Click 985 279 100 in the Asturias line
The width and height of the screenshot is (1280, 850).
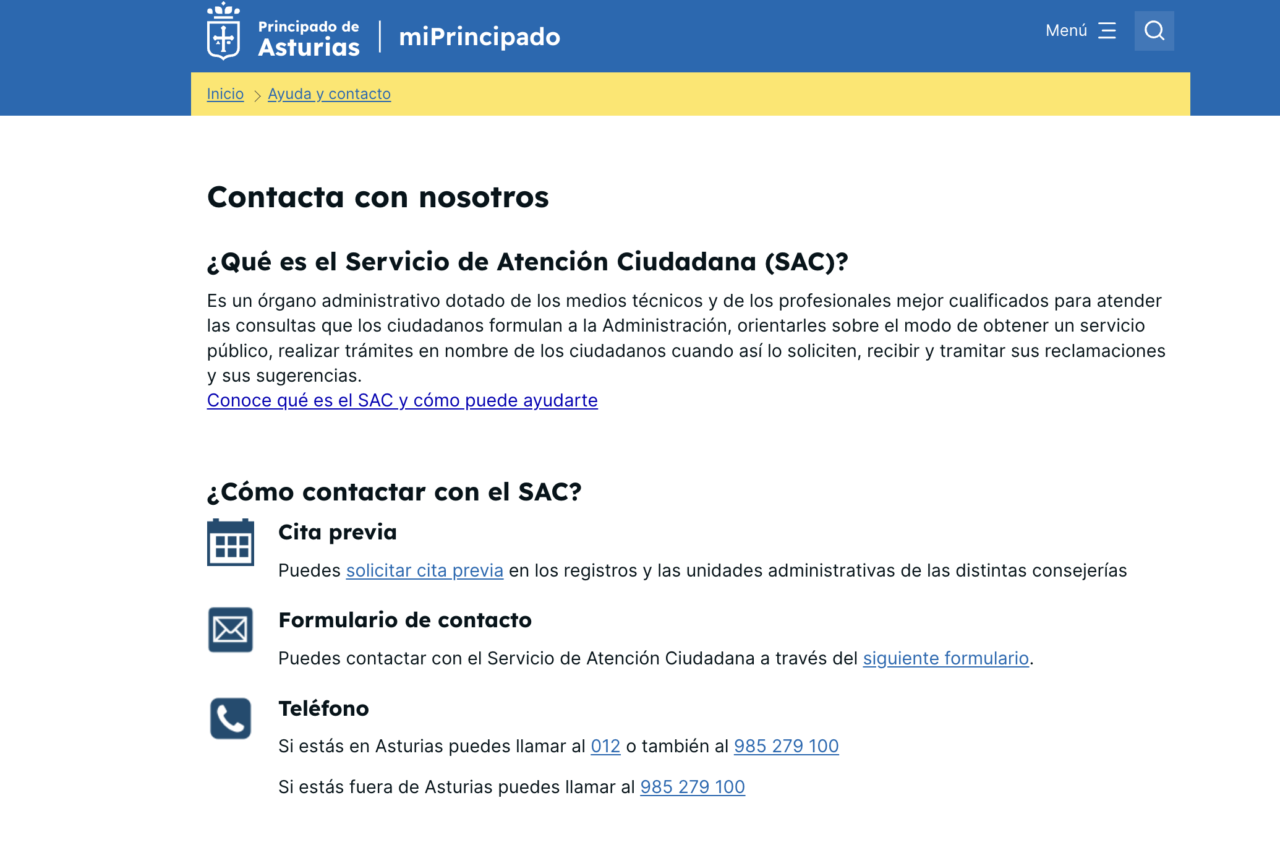point(786,746)
